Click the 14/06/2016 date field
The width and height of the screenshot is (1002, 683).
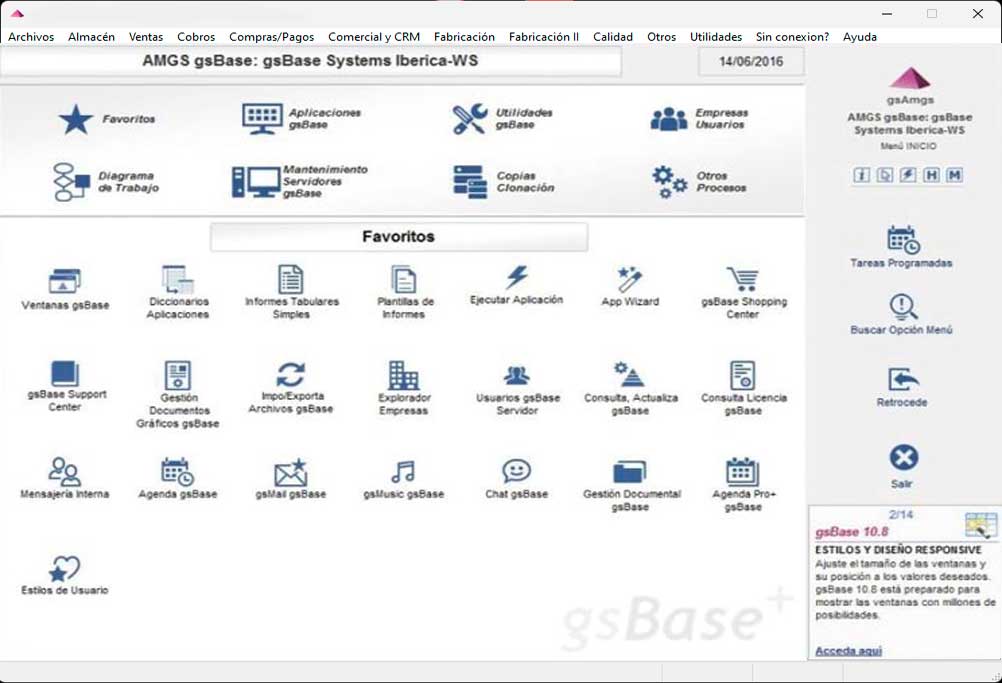click(751, 62)
